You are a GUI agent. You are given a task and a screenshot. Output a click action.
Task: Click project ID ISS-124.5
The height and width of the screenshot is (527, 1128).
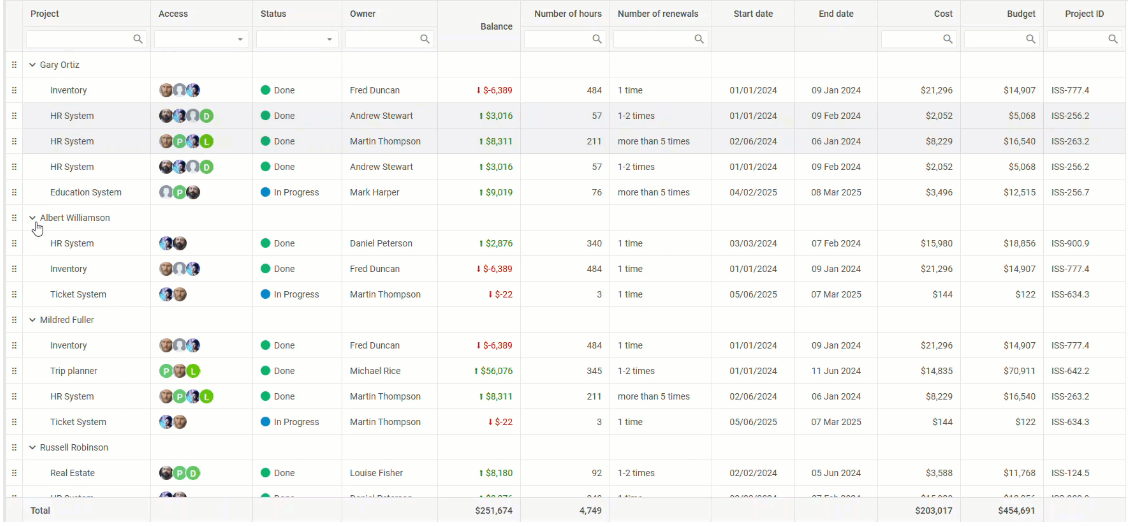[1070, 473]
